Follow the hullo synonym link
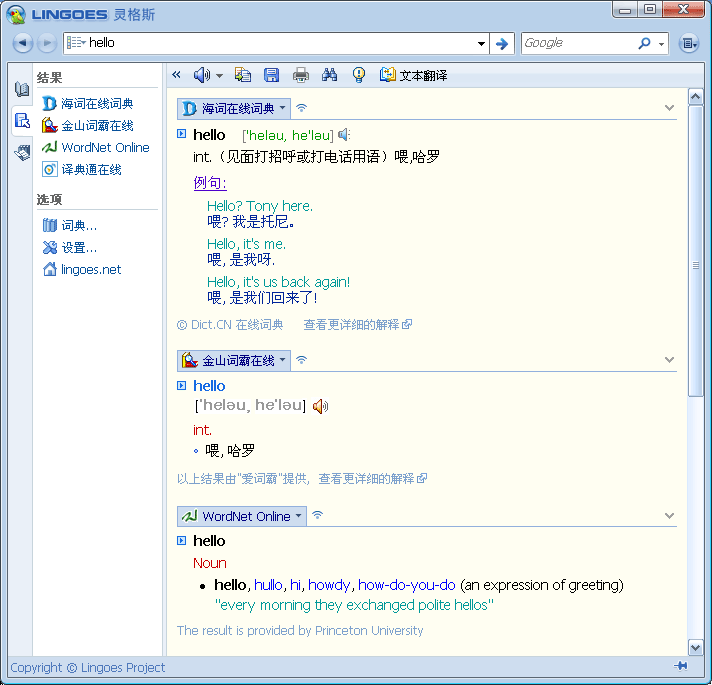 (x=268, y=585)
